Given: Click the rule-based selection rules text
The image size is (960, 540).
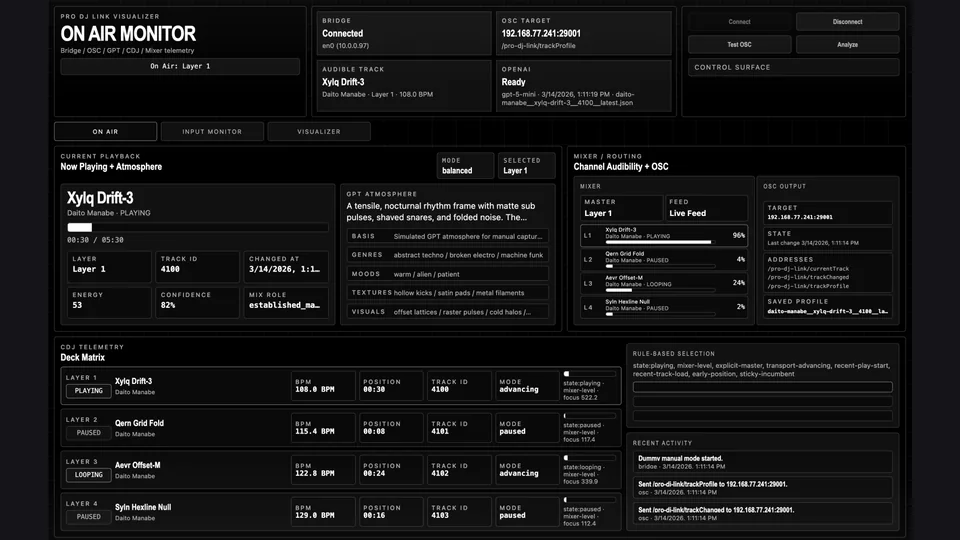Looking at the screenshot, I should [x=761, y=370].
